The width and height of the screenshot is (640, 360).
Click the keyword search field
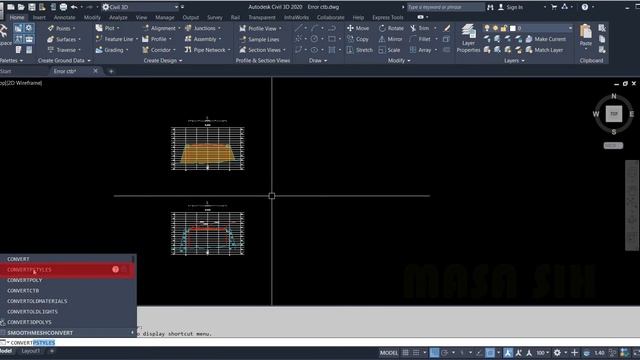tap(445, 7)
